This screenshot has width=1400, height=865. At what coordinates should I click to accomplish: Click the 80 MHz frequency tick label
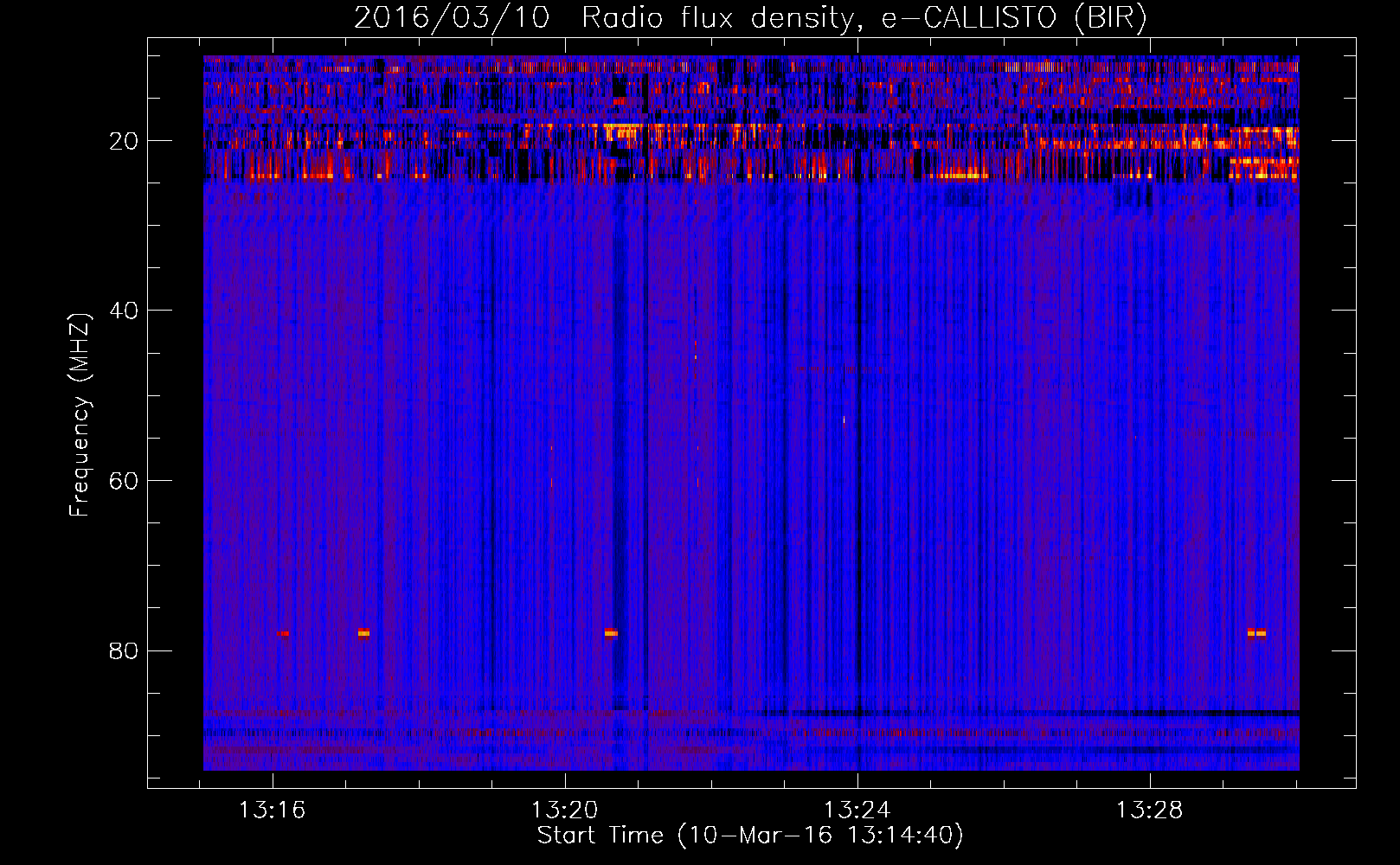(x=124, y=650)
